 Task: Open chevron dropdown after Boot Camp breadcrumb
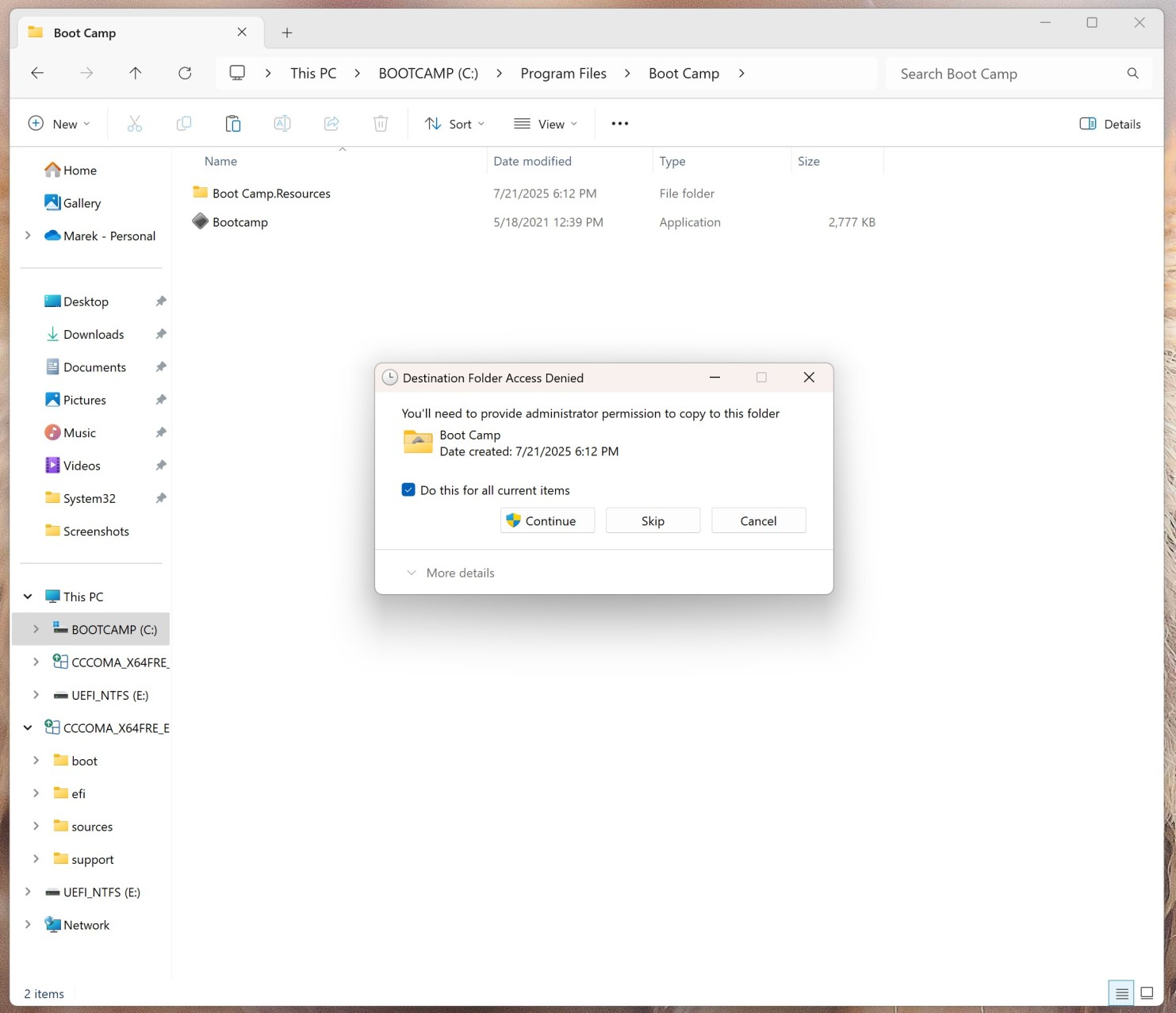pyautogui.click(x=741, y=73)
